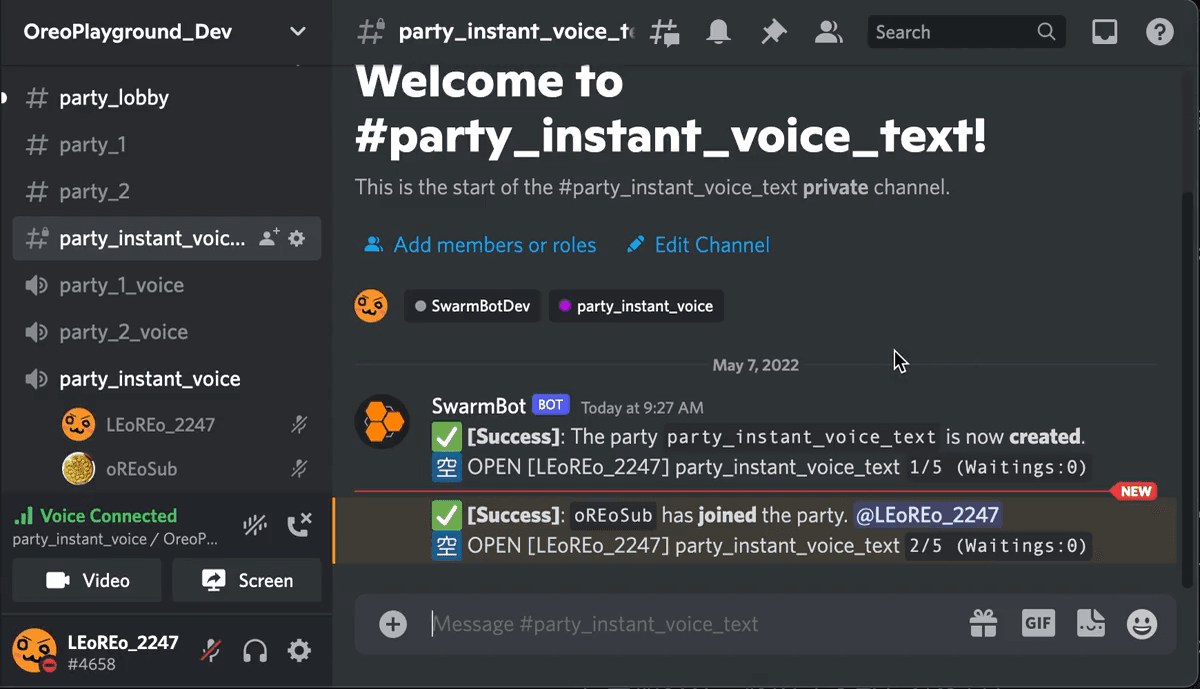The image size is (1200, 689).
Task: Expand the OreoPlayground_Dev server menu
Action: coord(297,32)
